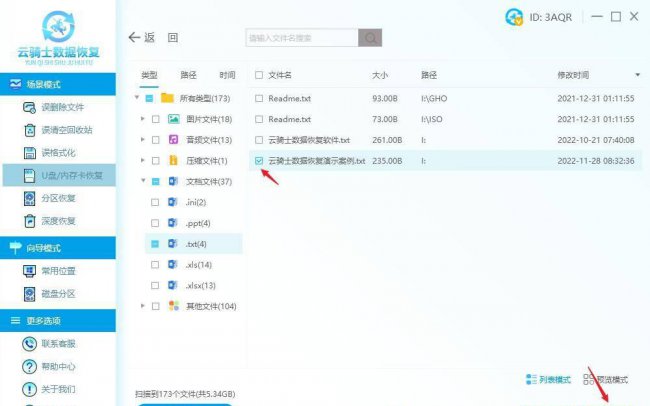Open the 修改时间 column sort dropdown arrow
650x406 pixels.
tap(638, 75)
